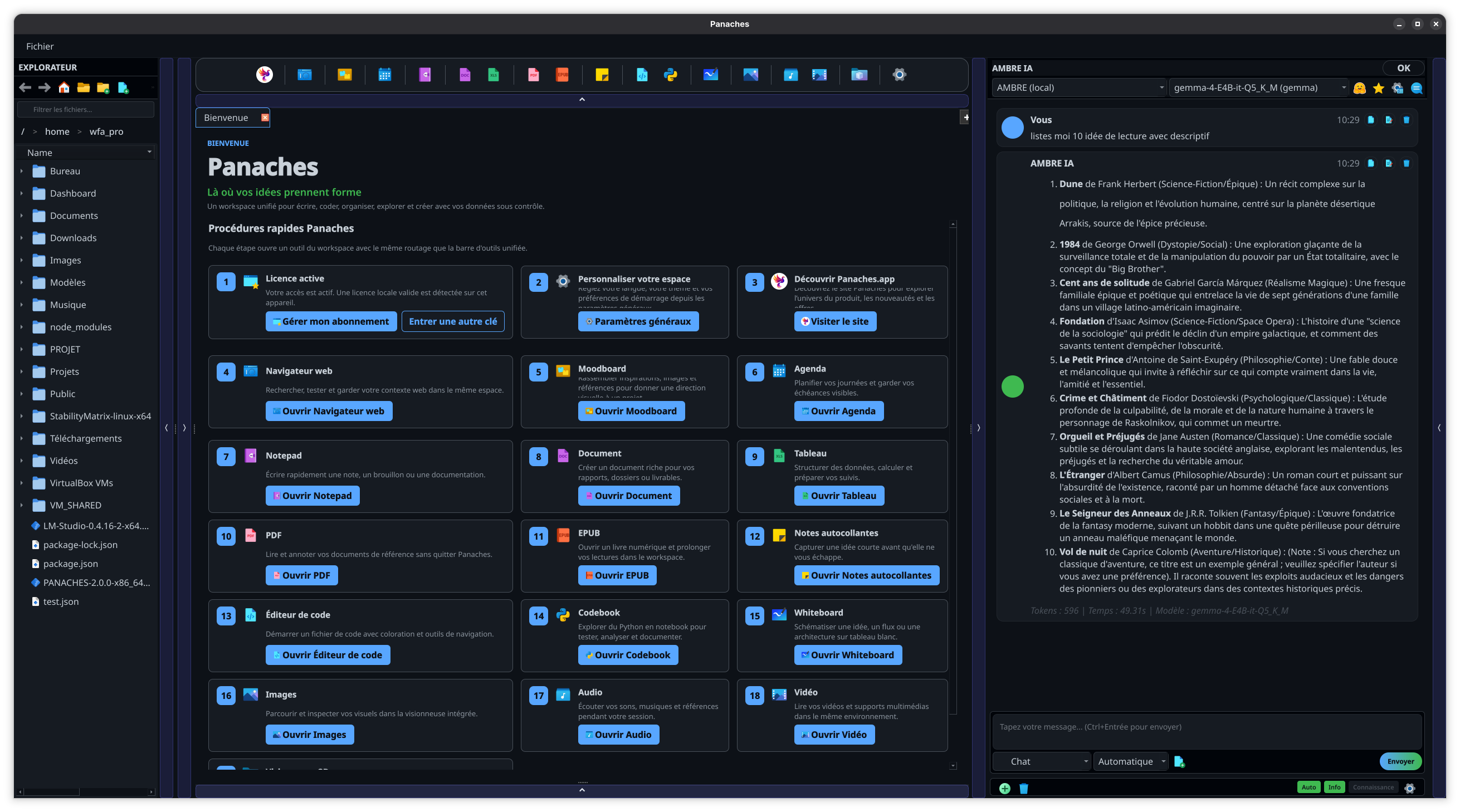Image resolution: width=1460 pixels, height=812 pixels.
Task: Click 'Entrer une autre clé' button
Action: point(453,321)
